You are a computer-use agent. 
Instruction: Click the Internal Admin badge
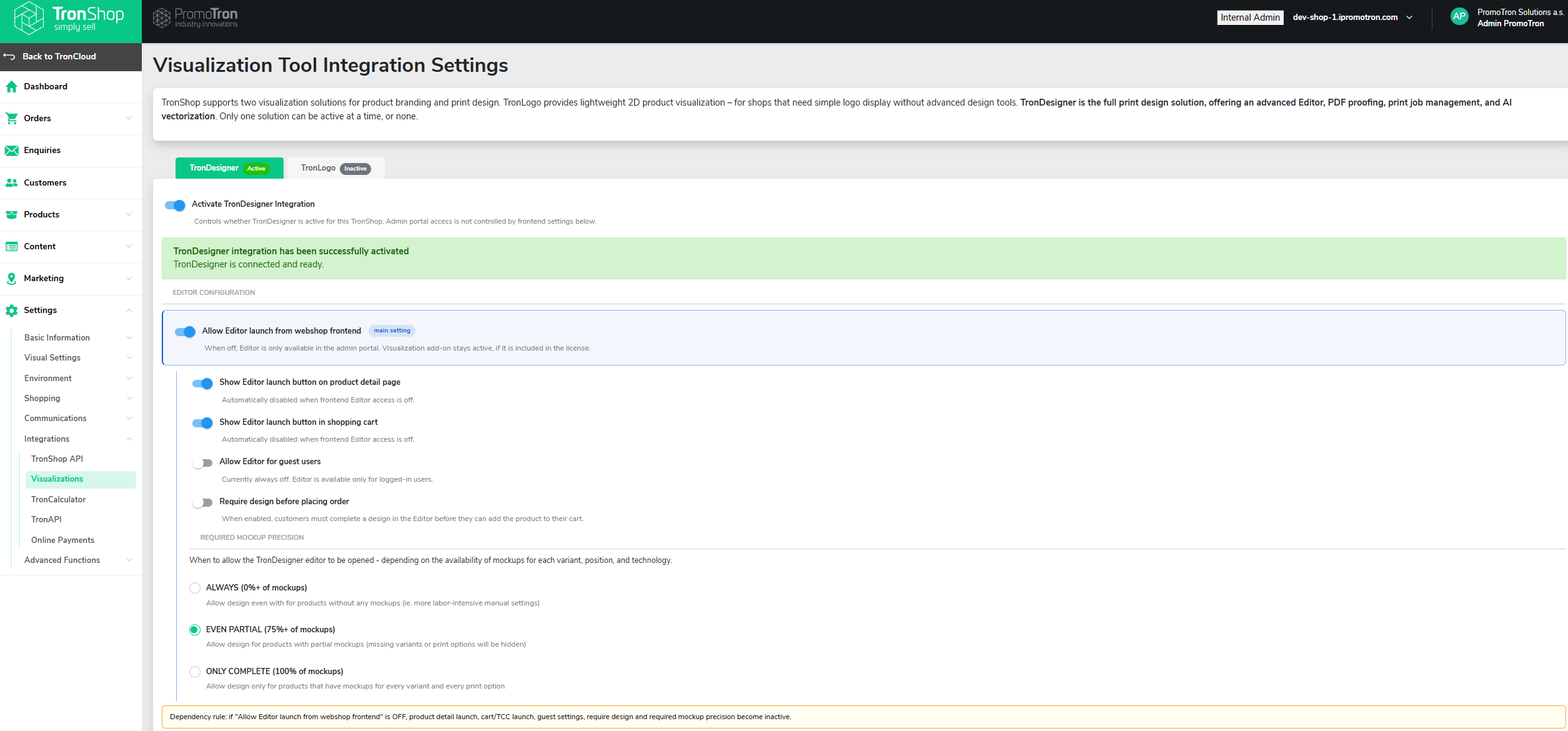click(1250, 17)
